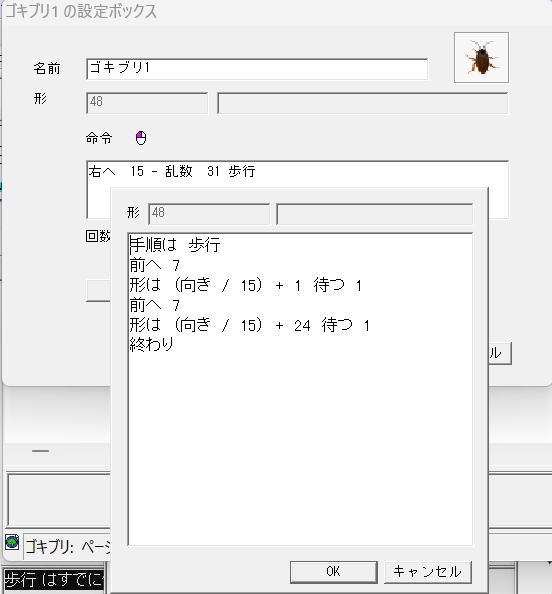
Task: Place cursor in the 右へ 15 - 乱数 31 歩行 command line
Action: click(172, 172)
